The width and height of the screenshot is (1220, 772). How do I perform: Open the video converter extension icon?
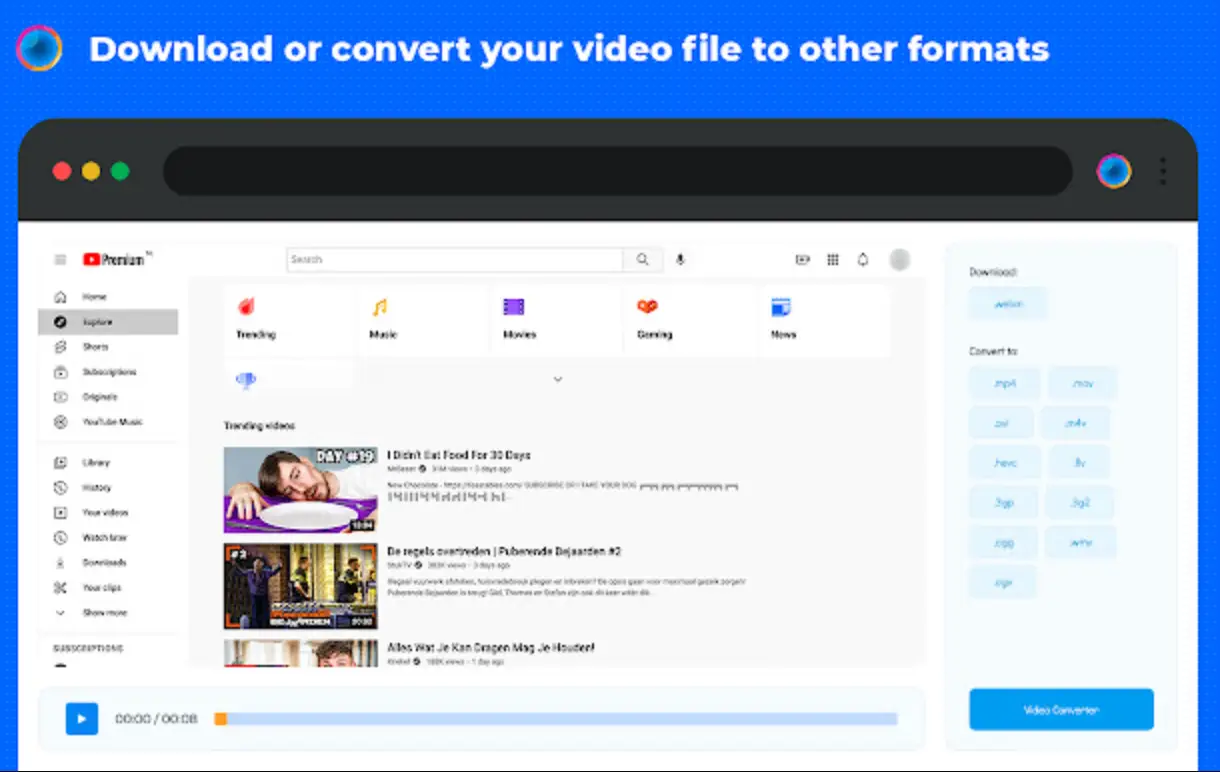[x=1113, y=170]
